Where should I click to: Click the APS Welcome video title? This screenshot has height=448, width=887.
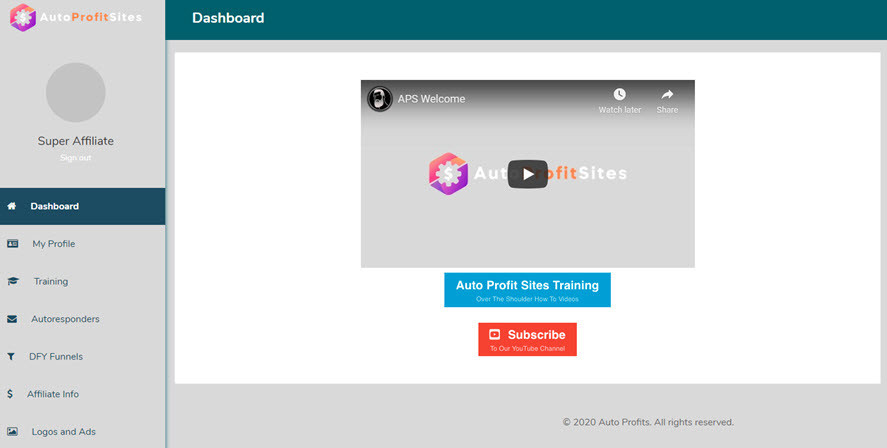click(x=431, y=99)
